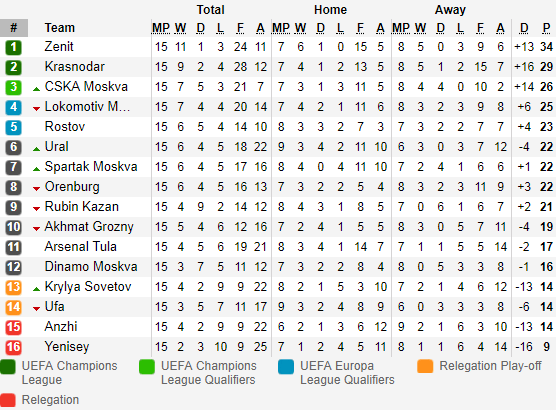Click the Relegation red legend swatch
Viewport: 556px width, 410px height.
[x=8, y=400]
